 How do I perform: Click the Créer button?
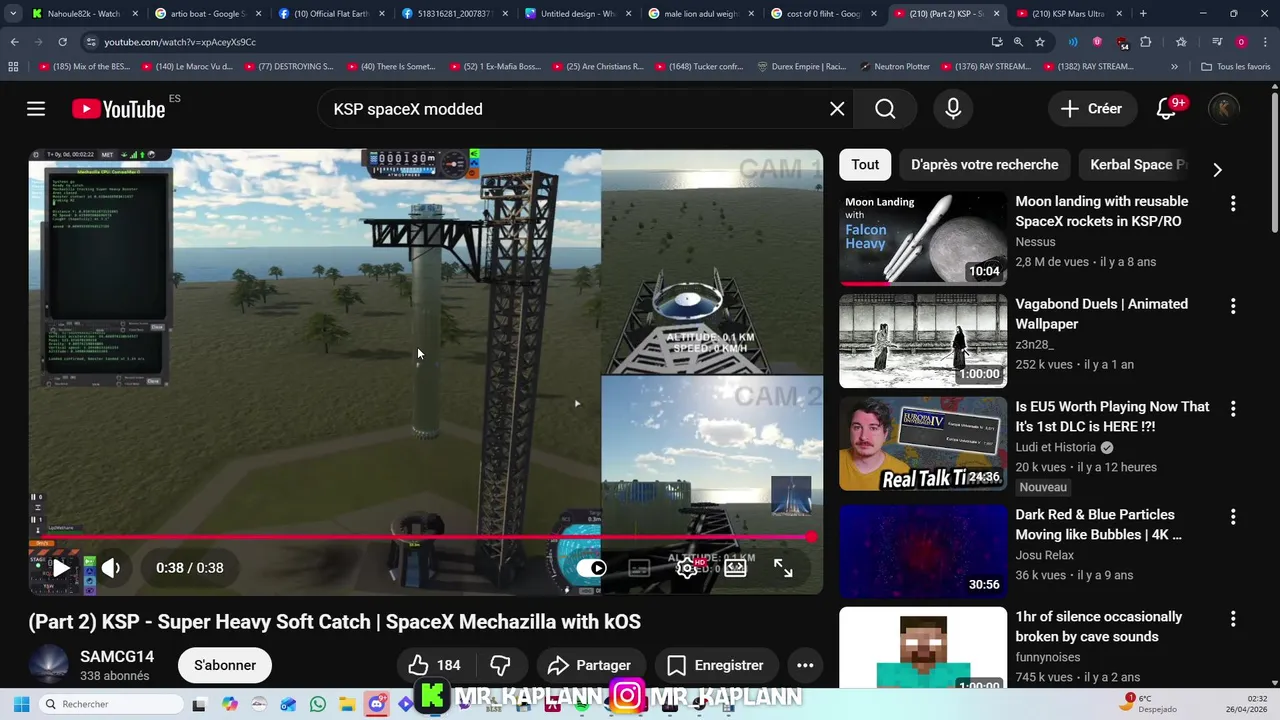(1092, 109)
